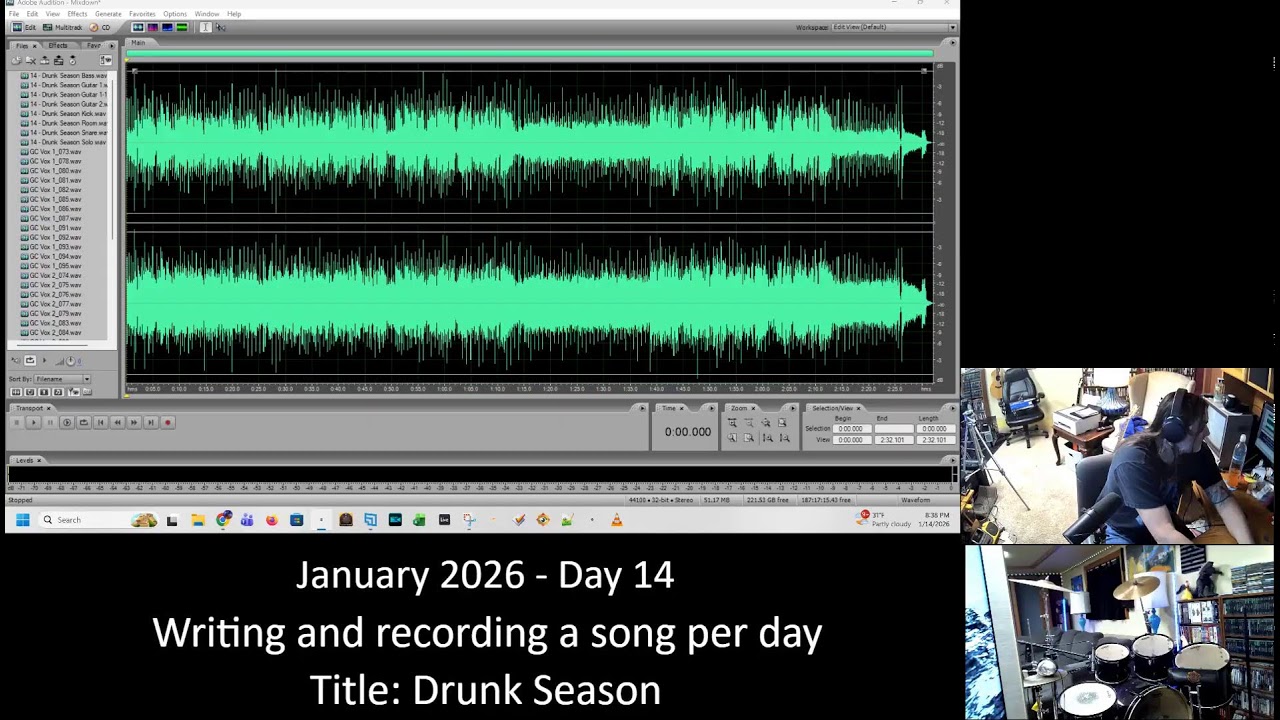This screenshot has height=720, width=1280.
Task: Click the red Record button
Action: coord(168,422)
